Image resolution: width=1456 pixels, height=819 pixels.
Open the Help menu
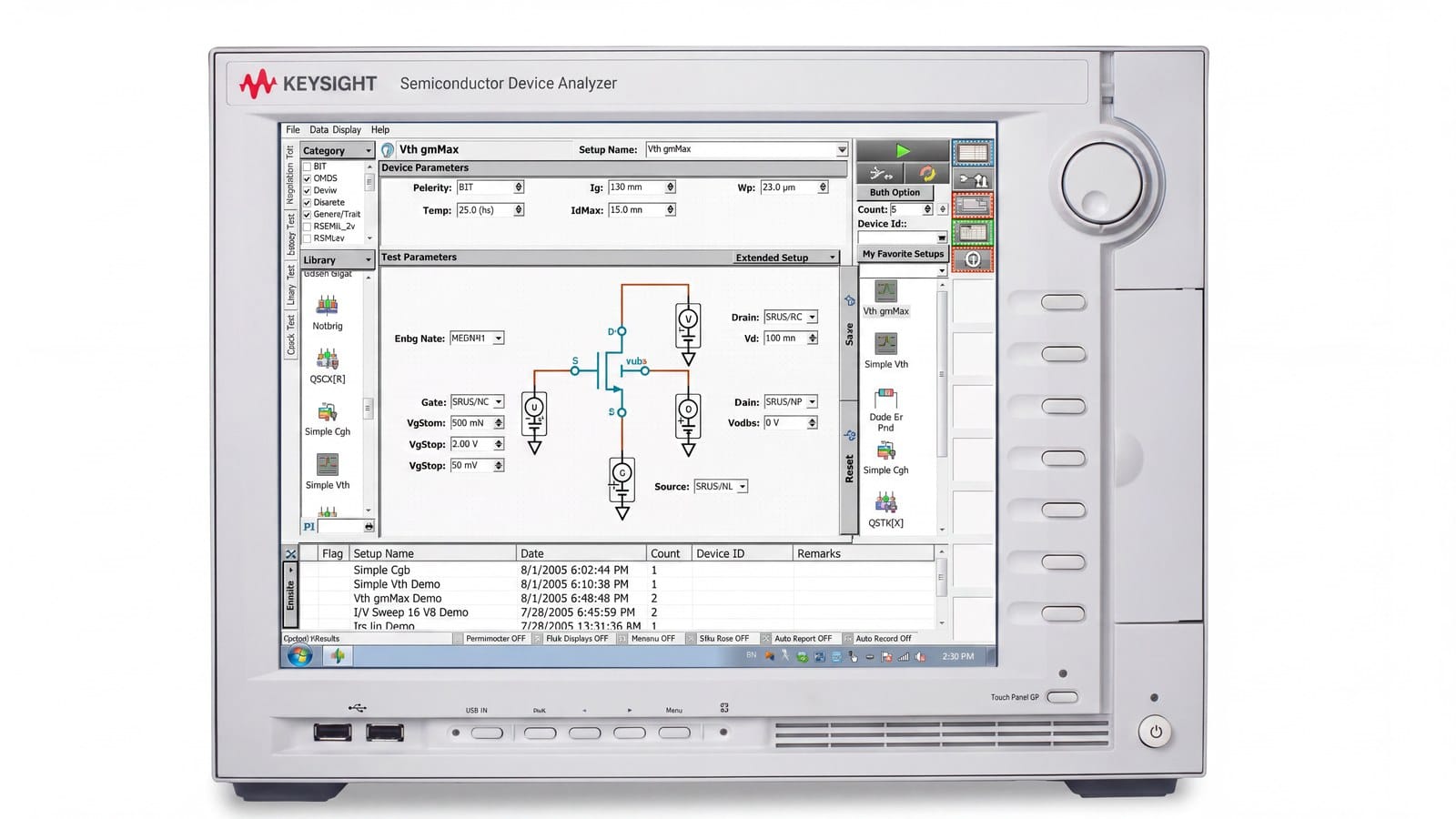coord(380,130)
